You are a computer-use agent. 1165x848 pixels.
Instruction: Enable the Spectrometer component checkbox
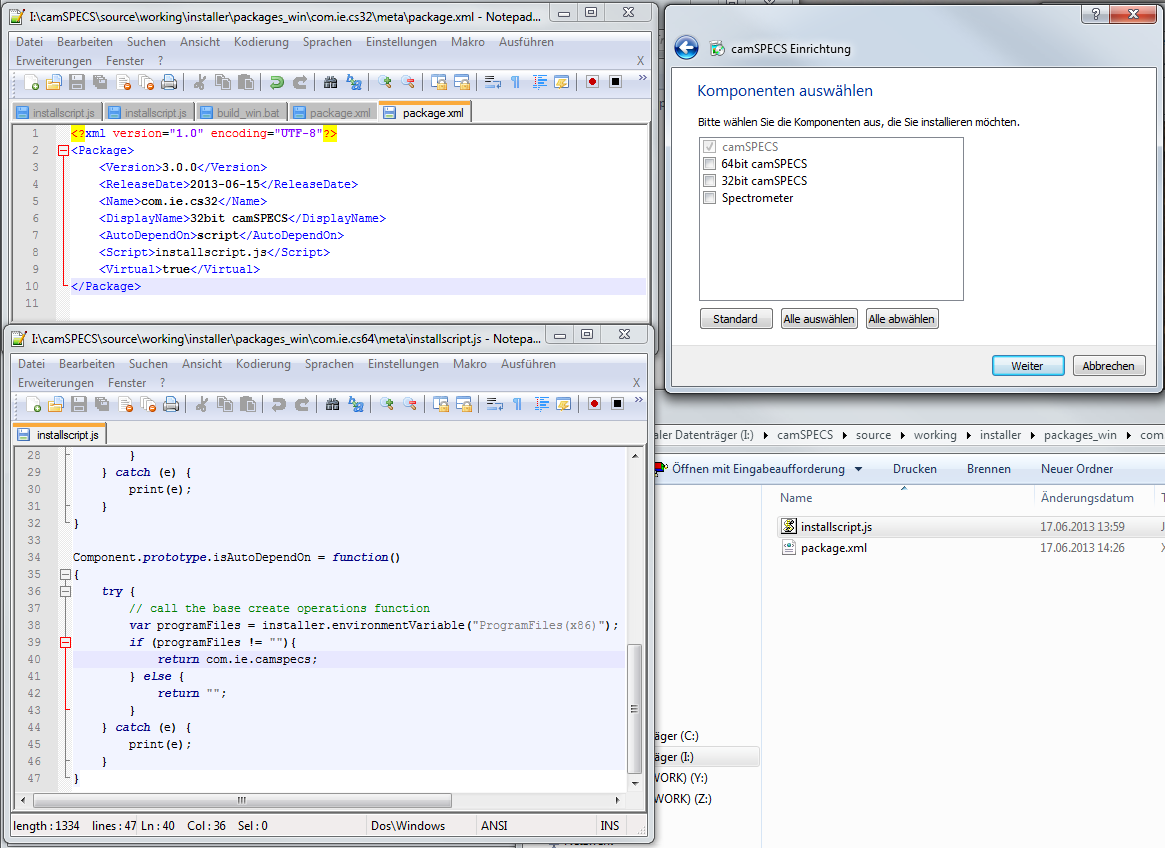coord(709,198)
